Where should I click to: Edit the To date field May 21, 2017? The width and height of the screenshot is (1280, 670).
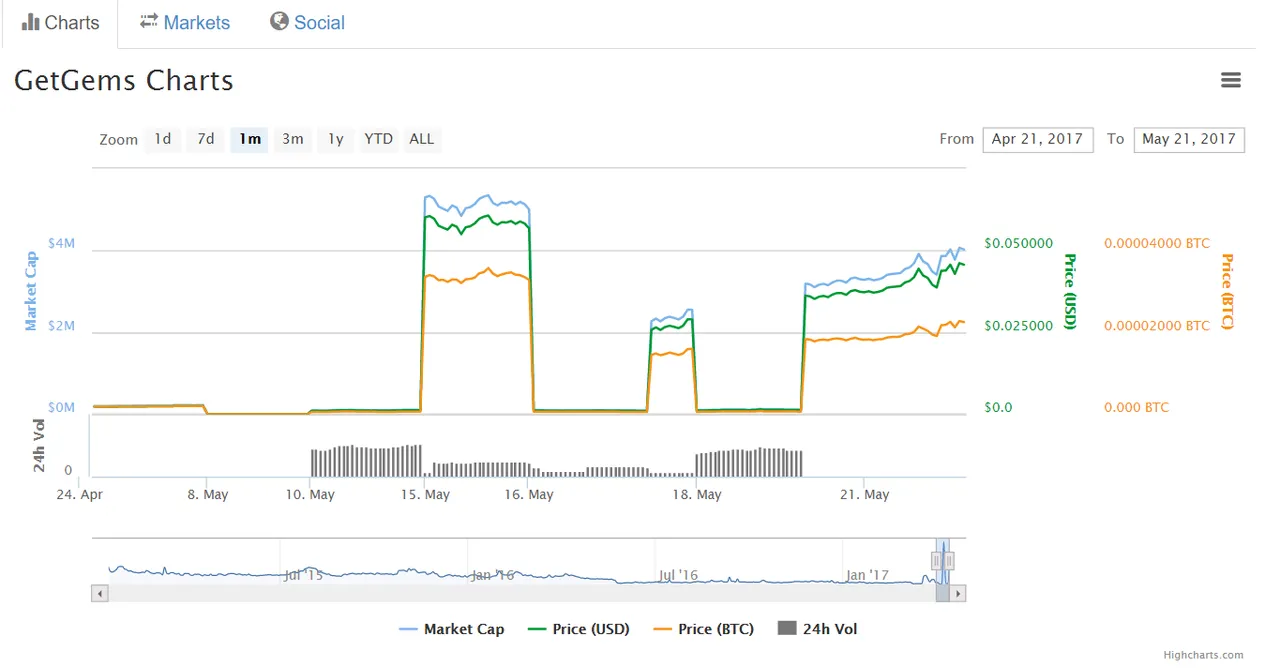click(x=1189, y=139)
